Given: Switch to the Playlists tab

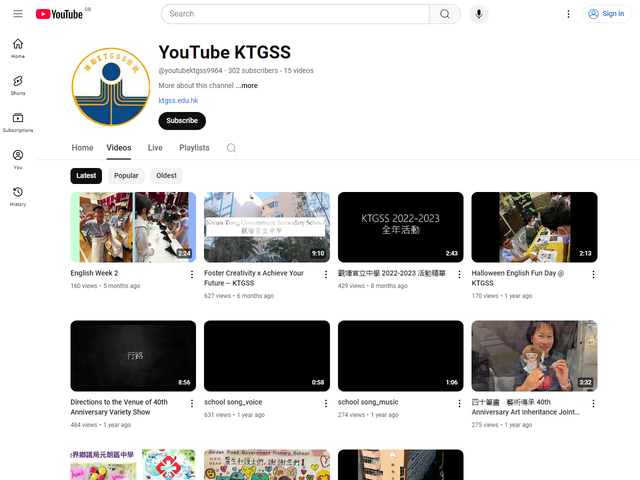Looking at the screenshot, I should (194, 148).
